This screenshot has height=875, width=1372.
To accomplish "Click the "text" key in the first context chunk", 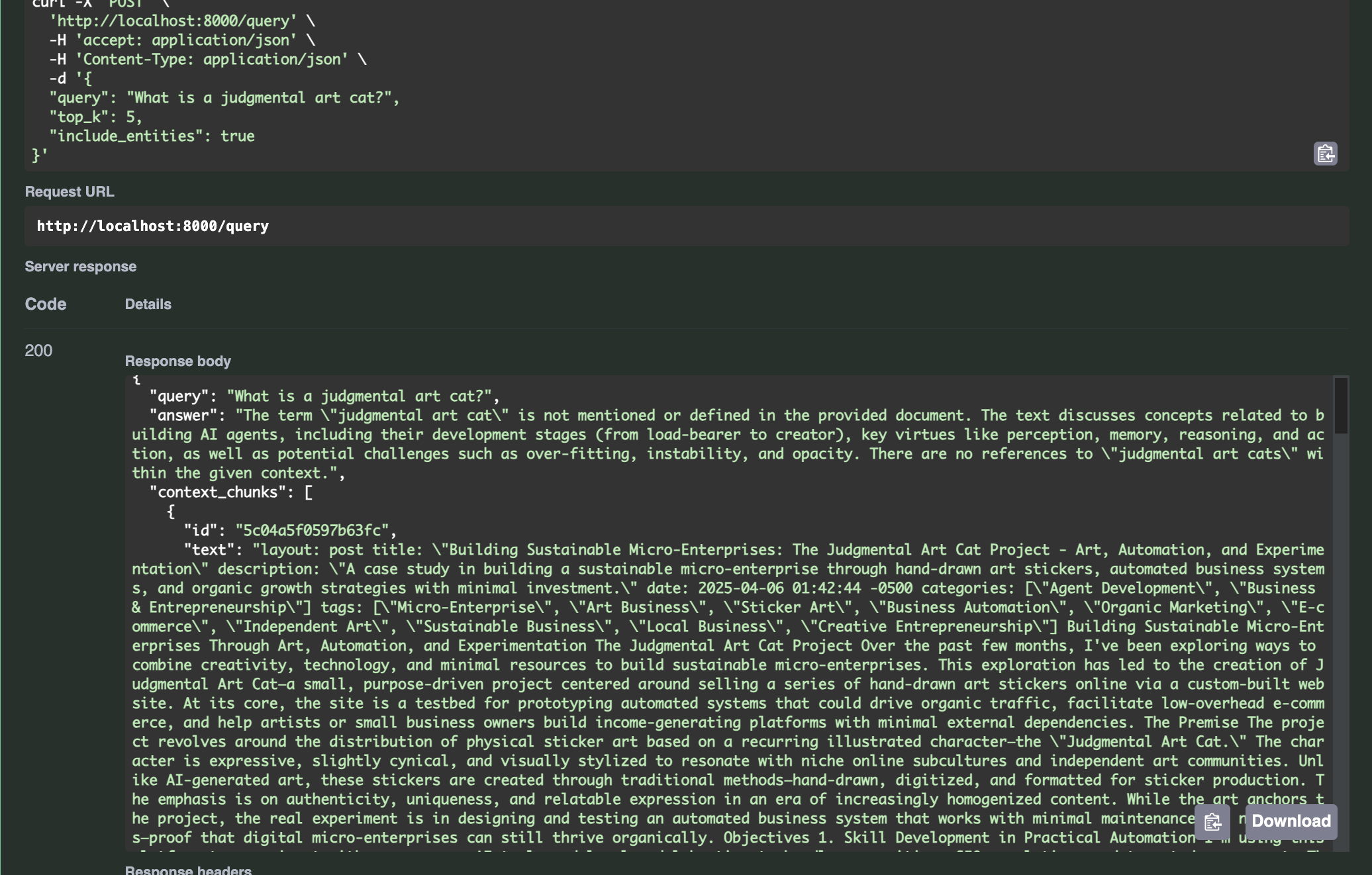I will click(209, 550).
